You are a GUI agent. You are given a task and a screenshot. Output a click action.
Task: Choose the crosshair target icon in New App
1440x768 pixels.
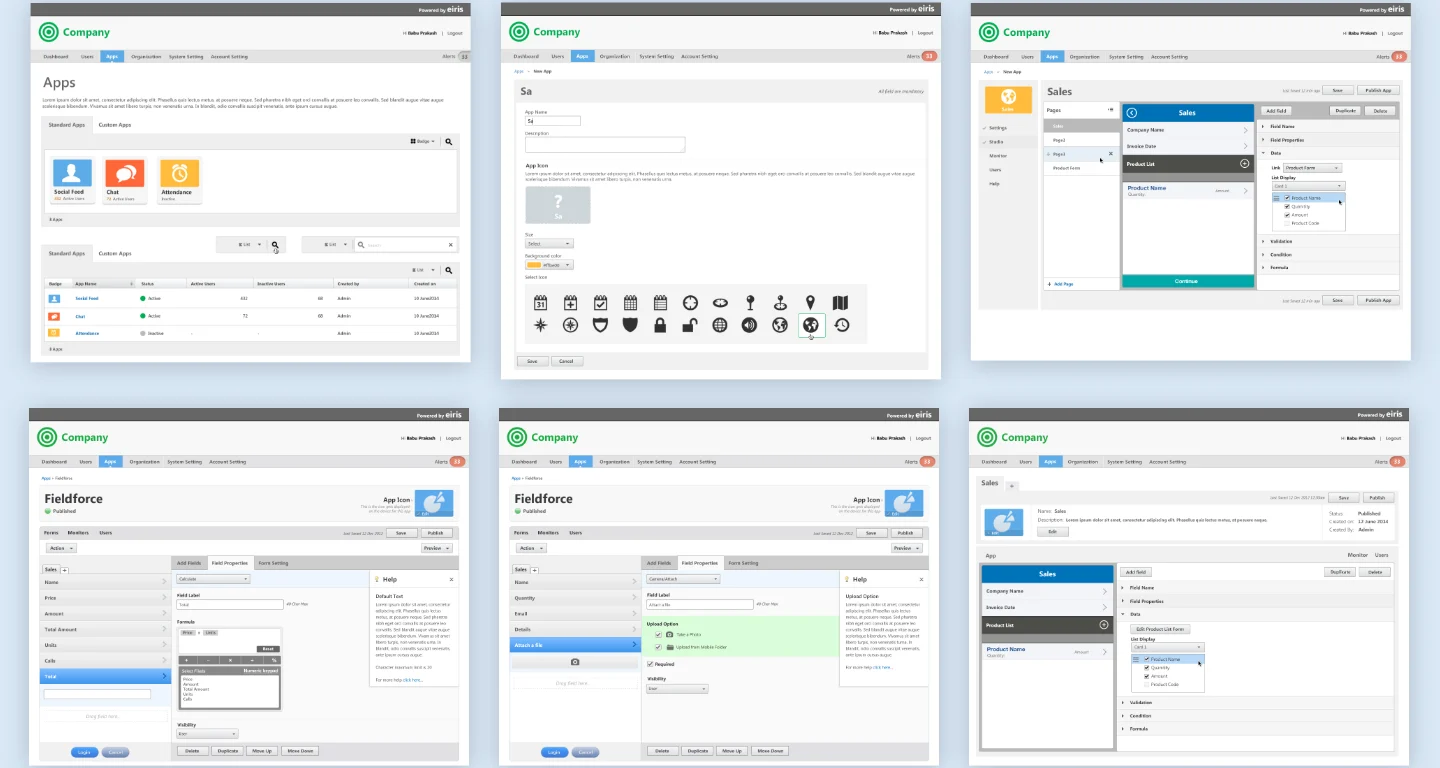tap(690, 302)
